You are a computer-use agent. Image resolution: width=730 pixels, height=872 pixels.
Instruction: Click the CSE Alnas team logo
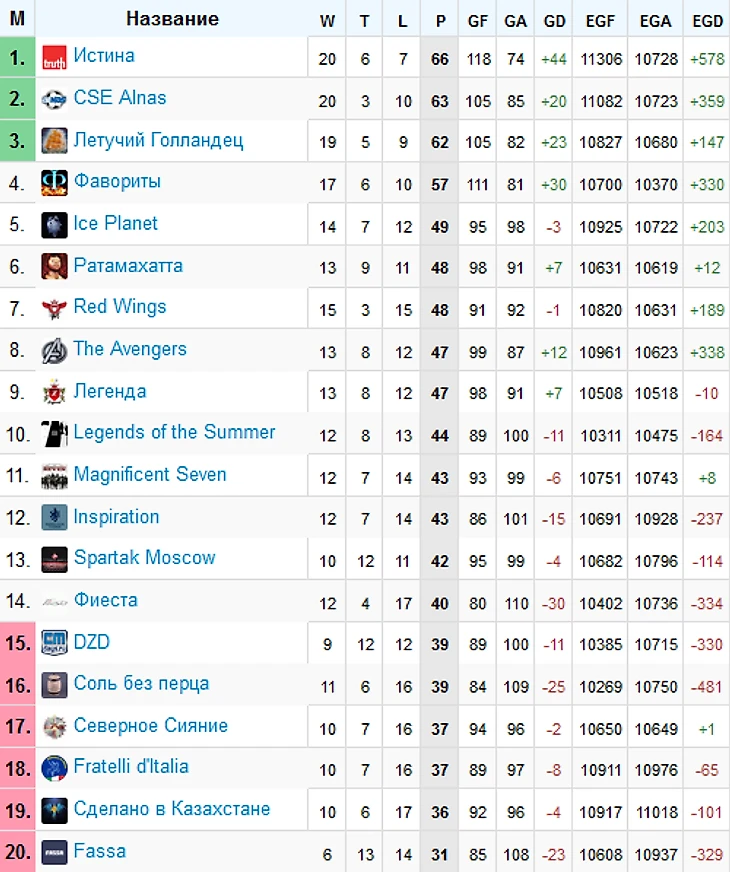(x=54, y=100)
